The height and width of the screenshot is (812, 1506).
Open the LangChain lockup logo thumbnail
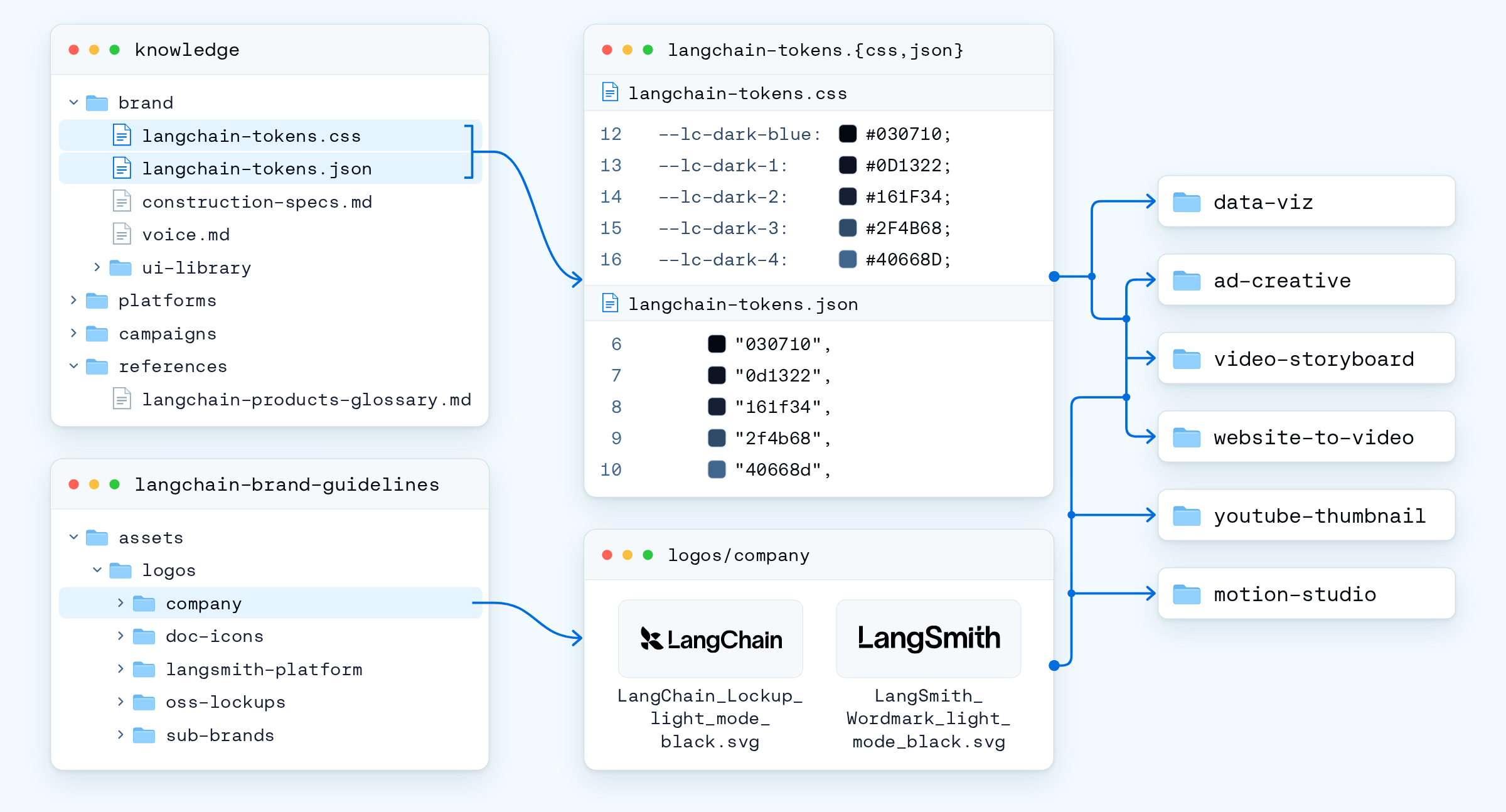click(710, 639)
